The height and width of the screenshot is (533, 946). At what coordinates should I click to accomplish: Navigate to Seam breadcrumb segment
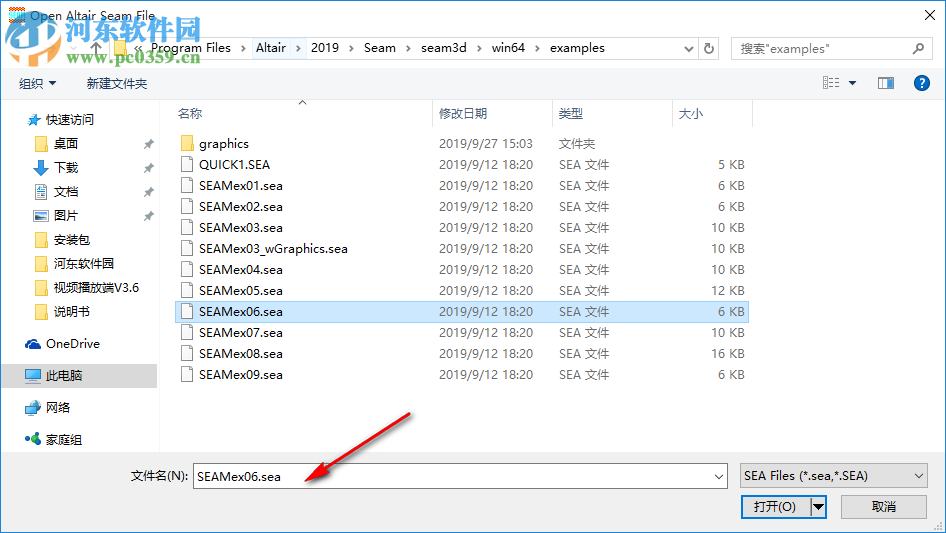(x=379, y=48)
